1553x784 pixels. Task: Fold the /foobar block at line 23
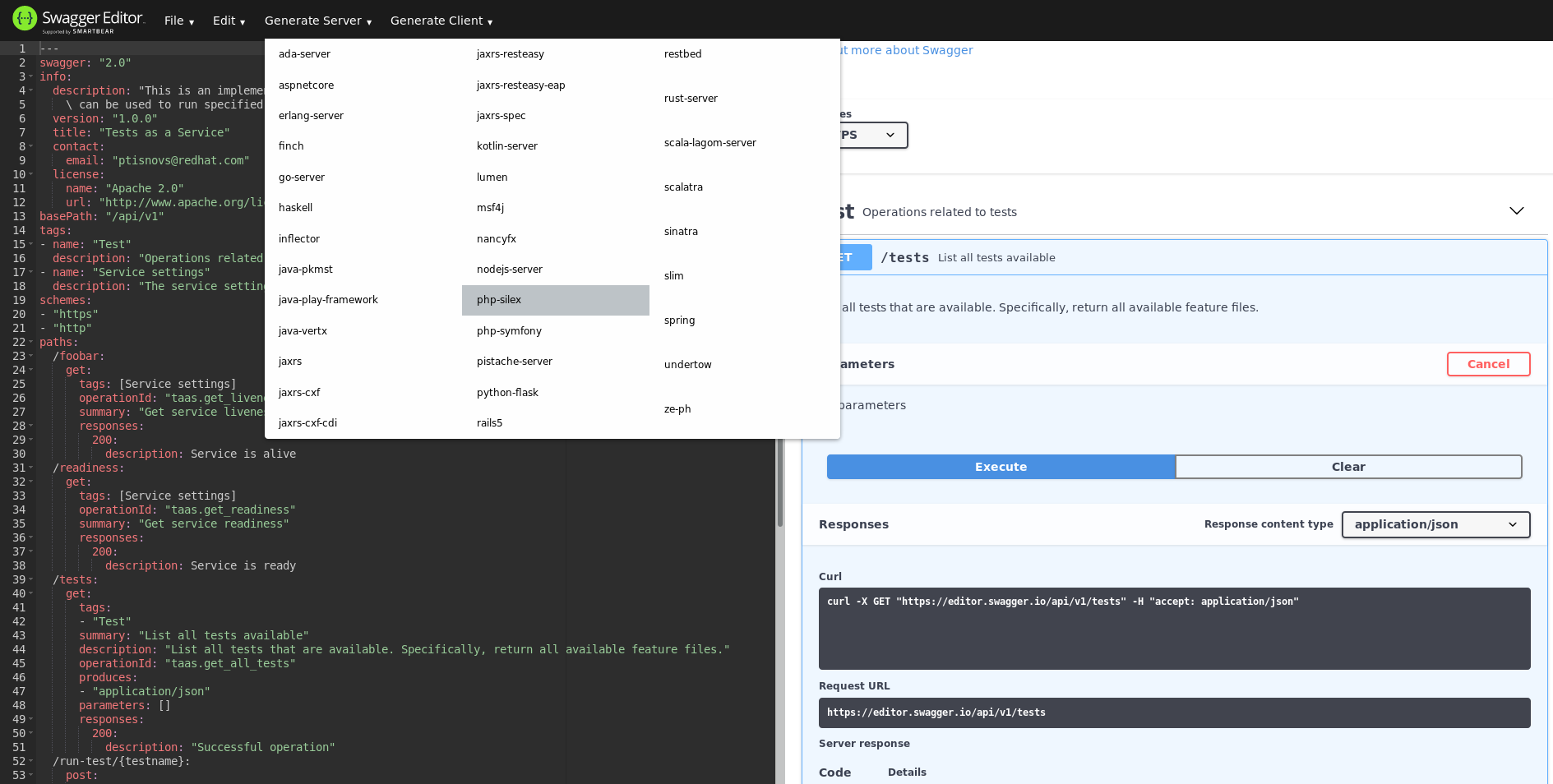tap(31, 356)
